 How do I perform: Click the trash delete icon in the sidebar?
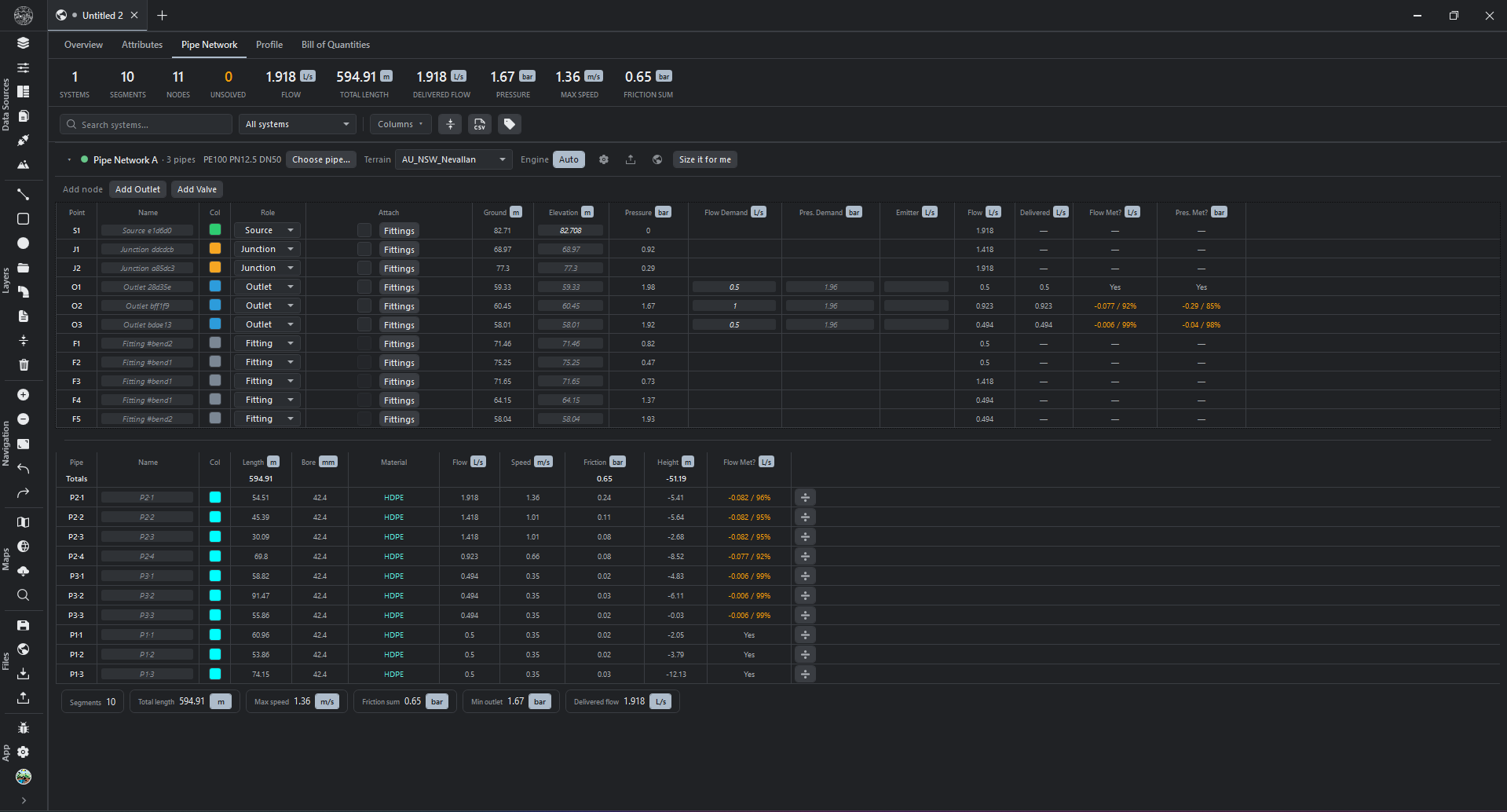point(24,365)
